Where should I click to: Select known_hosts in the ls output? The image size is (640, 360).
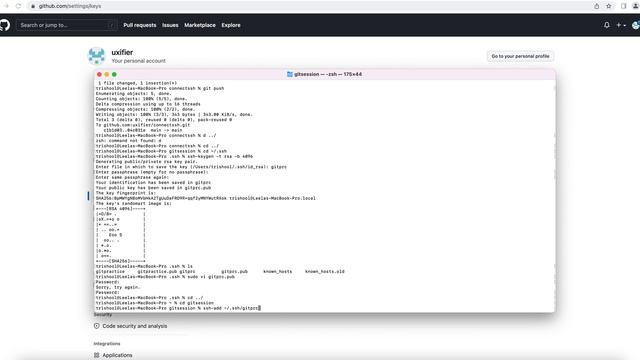coord(278,271)
